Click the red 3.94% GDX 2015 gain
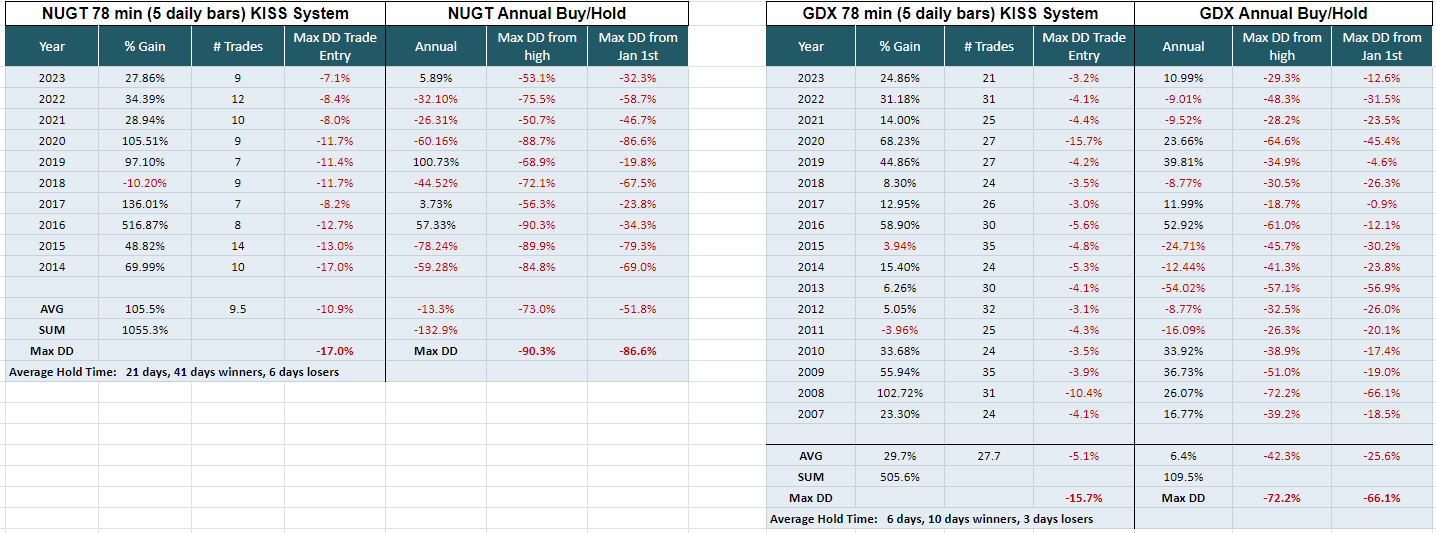Viewport: 1436px width, 533px height. click(900, 246)
